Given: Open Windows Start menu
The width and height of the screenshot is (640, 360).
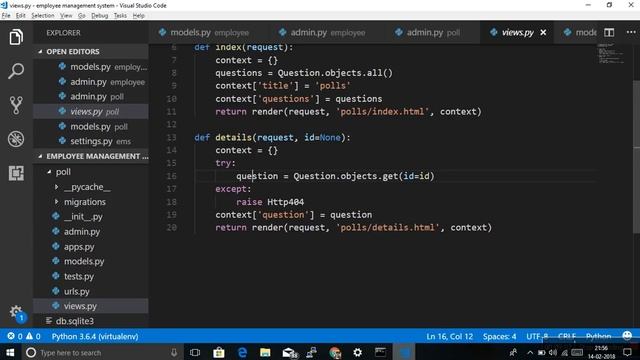Looking at the screenshot, I should coord(10,352).
